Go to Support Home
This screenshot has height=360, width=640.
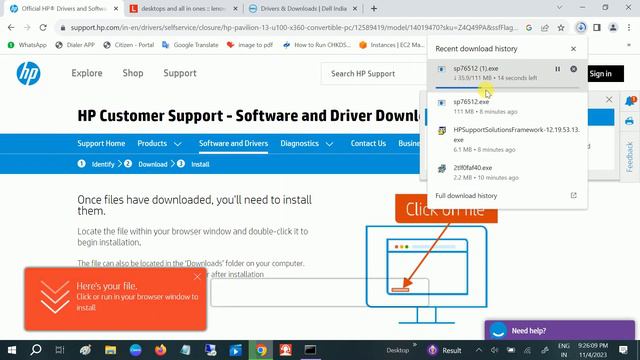coord(101,143)
